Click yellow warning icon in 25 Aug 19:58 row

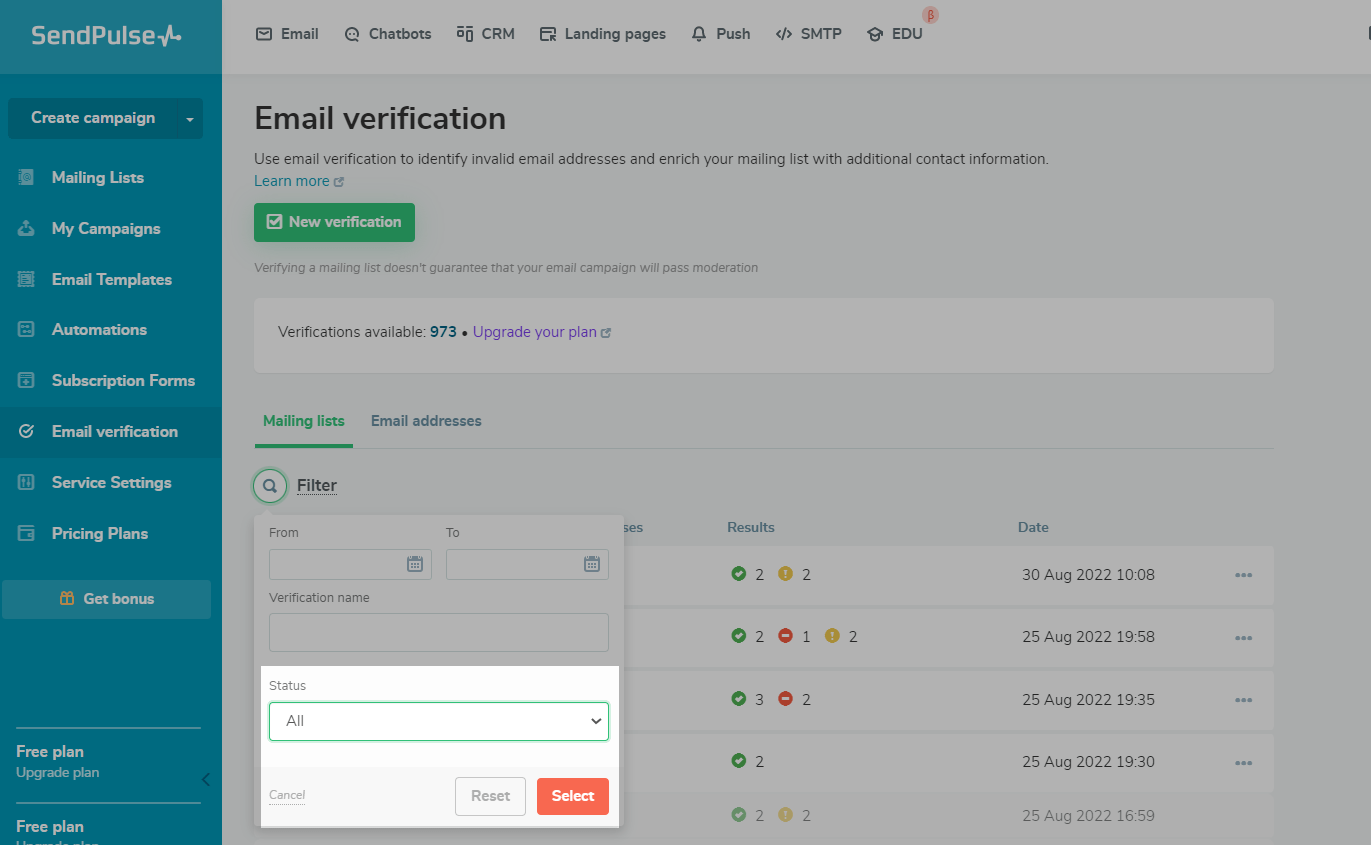tap(832, 636)
